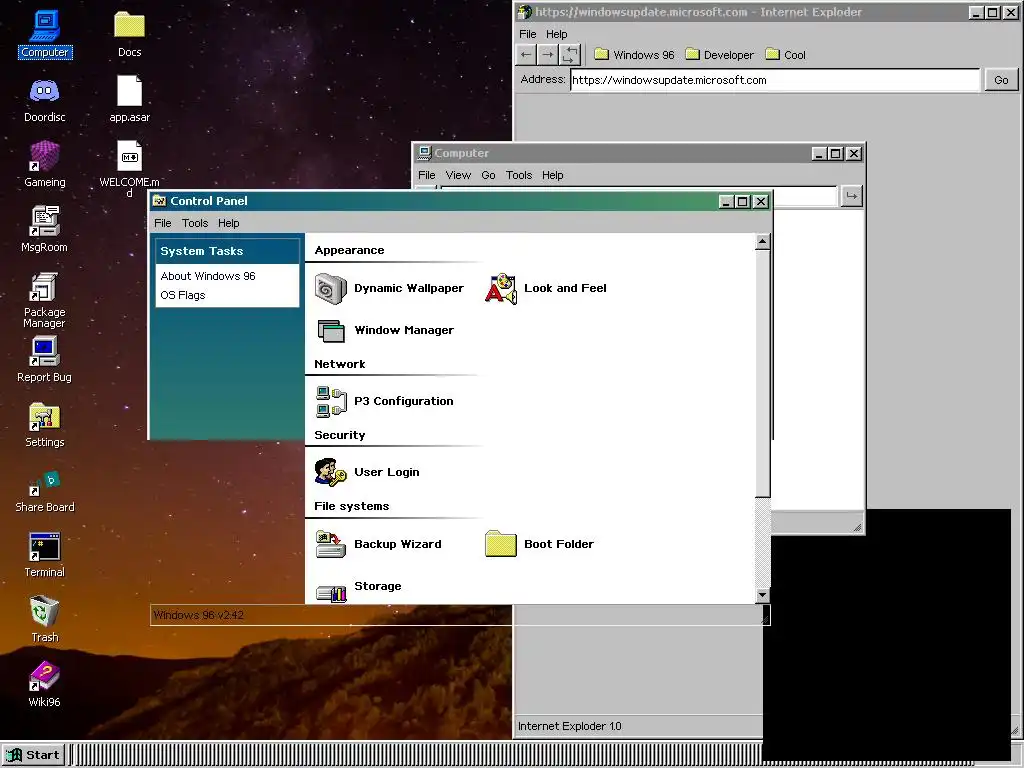
Task: Click the Start button
Action: (x=33, y=755)
